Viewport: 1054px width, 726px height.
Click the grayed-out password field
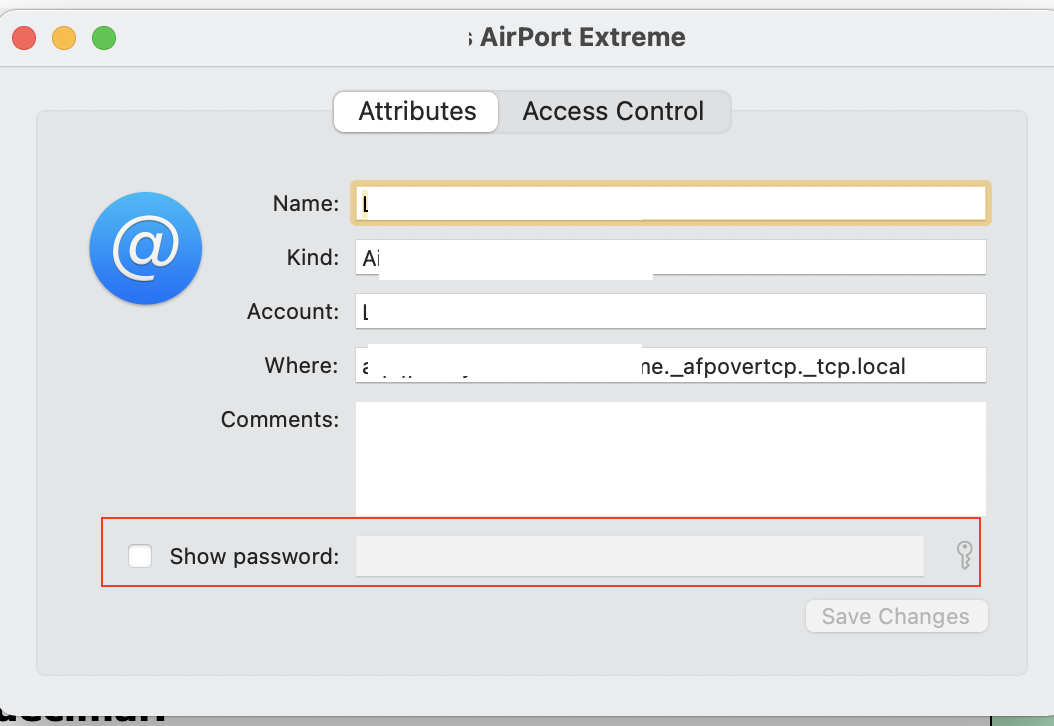pos(640,555)
